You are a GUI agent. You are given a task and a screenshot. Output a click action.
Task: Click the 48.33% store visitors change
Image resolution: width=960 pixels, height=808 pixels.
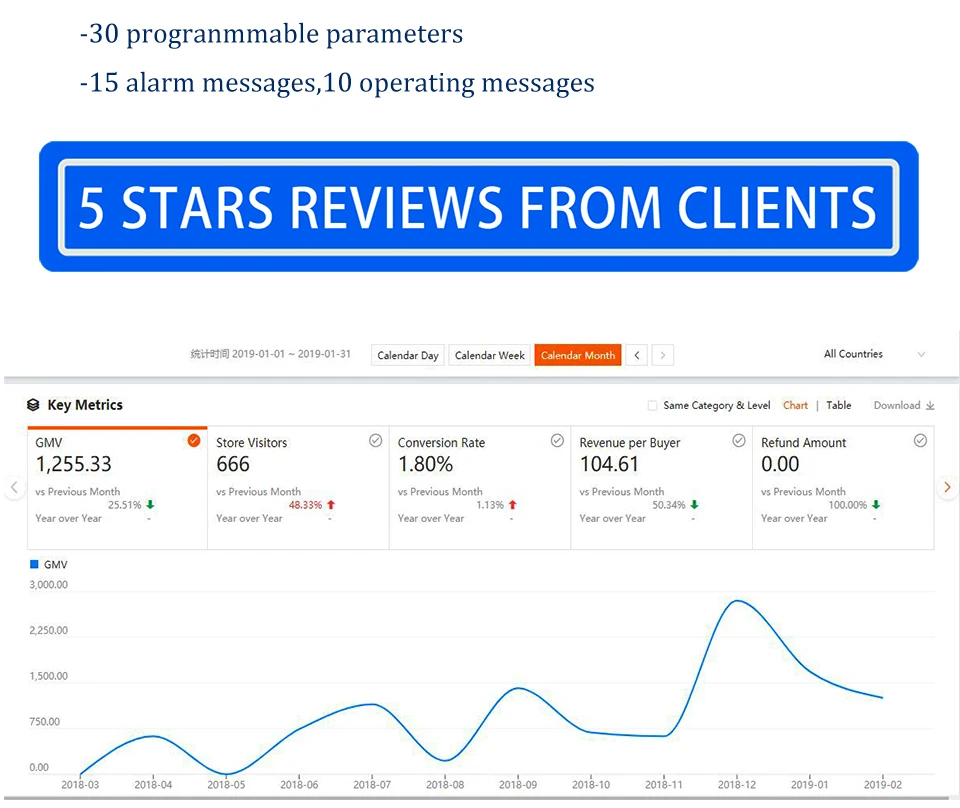coord(306,505)
